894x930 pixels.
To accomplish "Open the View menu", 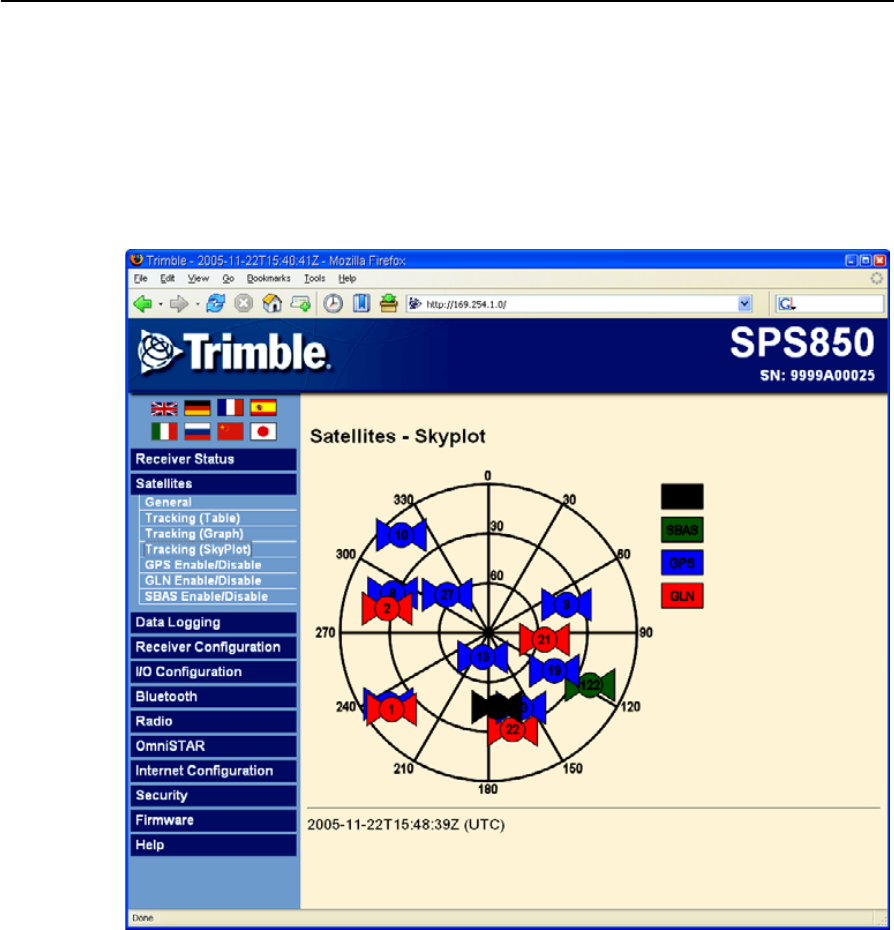I will tap(198, 278).
